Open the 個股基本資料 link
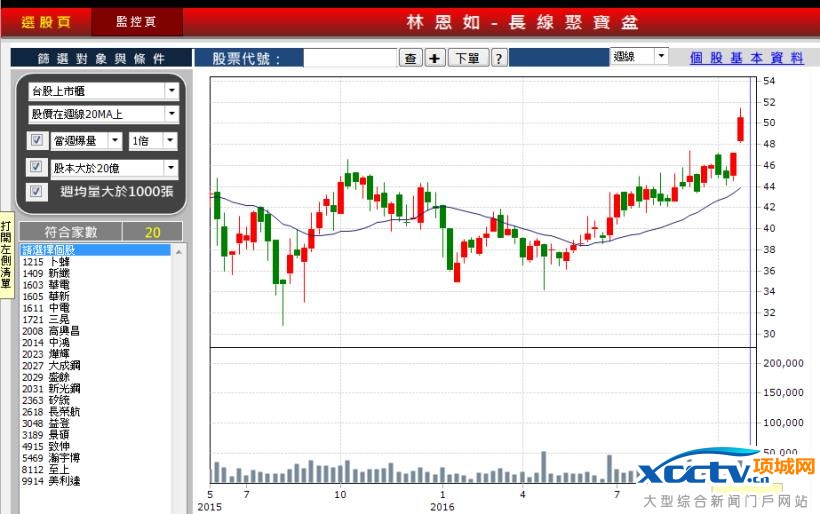The image size is (820, 514). point(746,58)
